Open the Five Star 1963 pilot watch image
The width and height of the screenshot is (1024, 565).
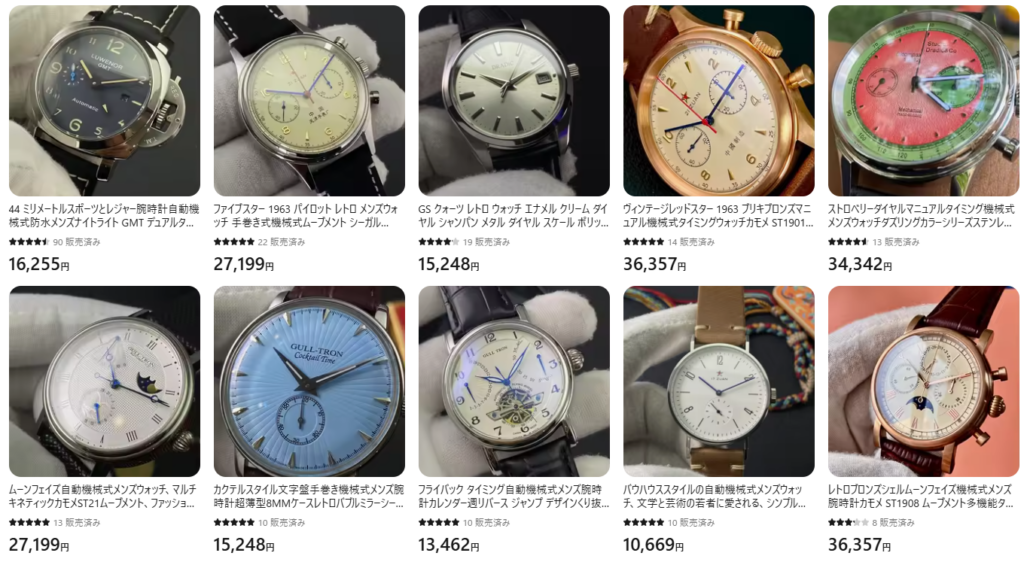309,101
